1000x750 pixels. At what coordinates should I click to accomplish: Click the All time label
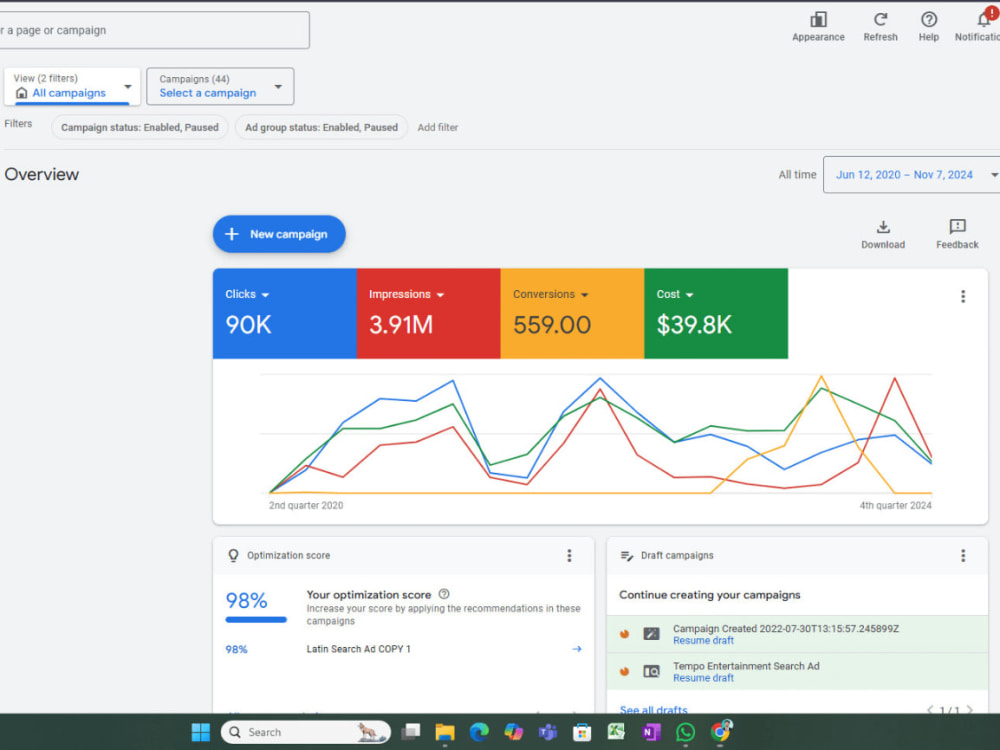click(x=797, y=174)
